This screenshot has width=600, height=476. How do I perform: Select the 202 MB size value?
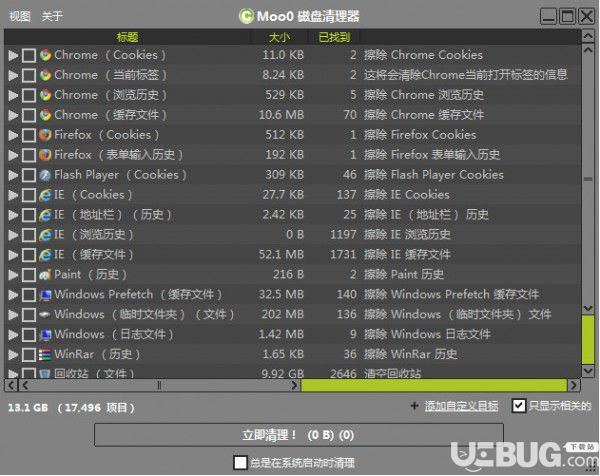[x=283, y=315]
